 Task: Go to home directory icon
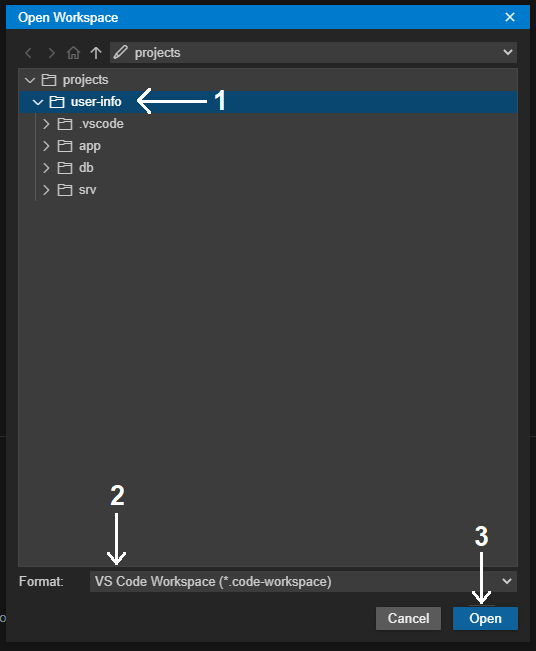click(73, 53)
